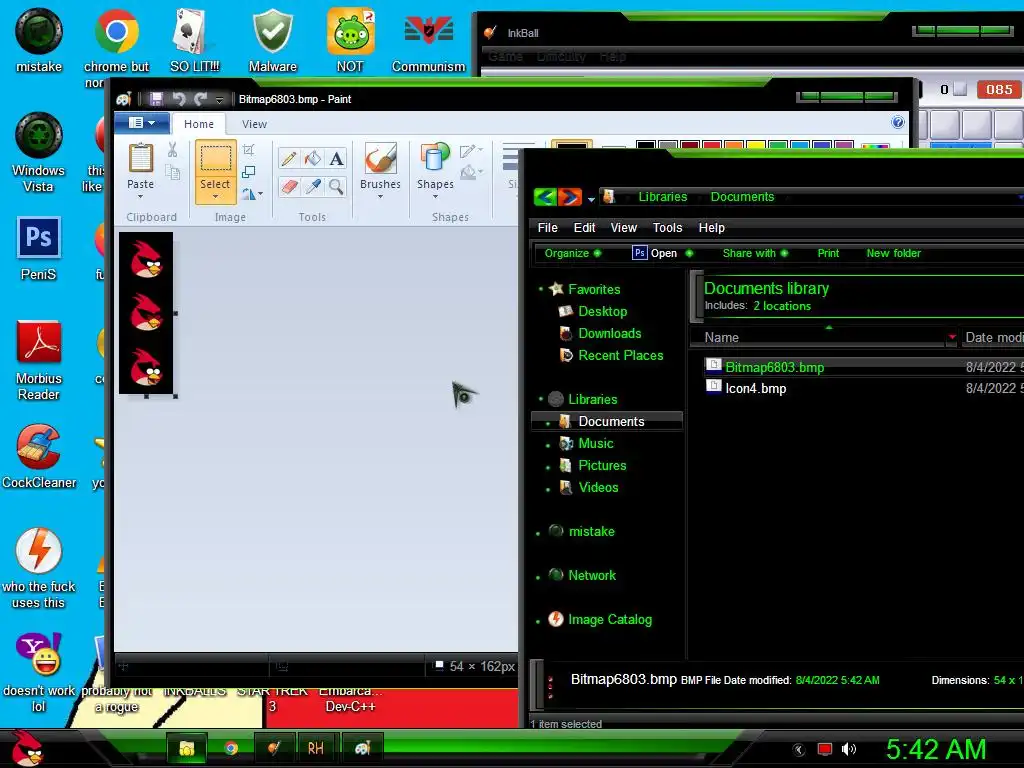Open the Customize Quick Access Toolbar dropdown

pos(219,100)
